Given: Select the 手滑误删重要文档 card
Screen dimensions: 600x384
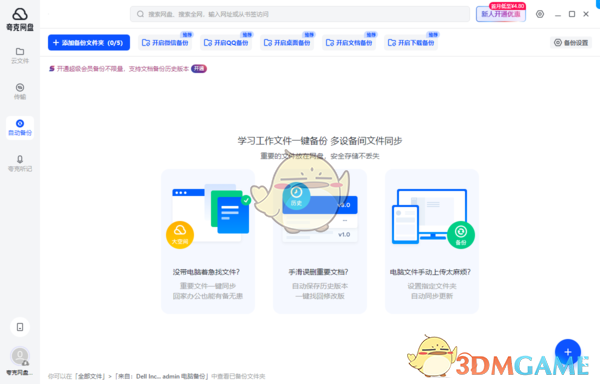Looking at the screenshot, I should [x=320, y=241].
